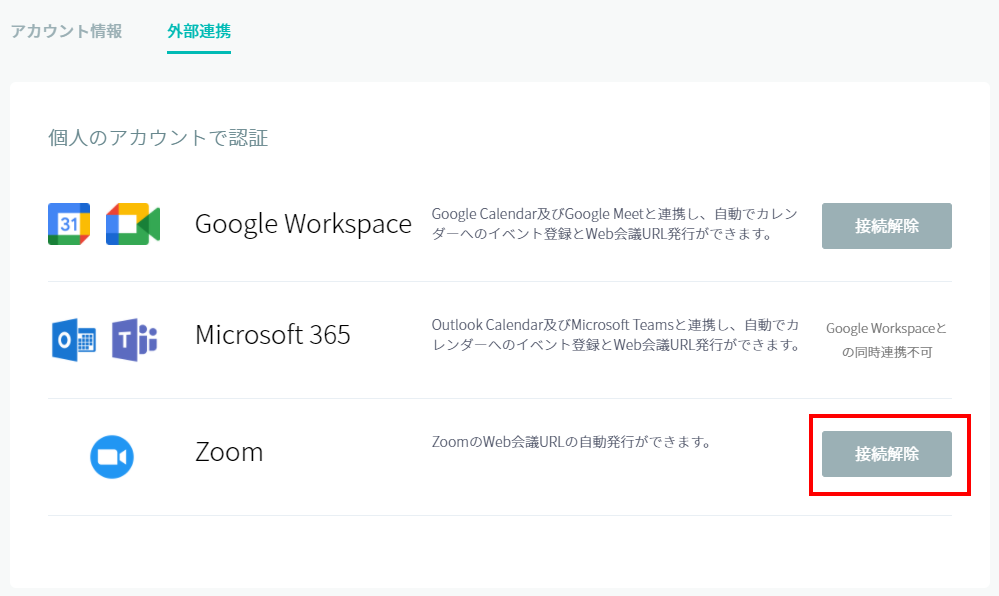Click the Google Workspace service name
Image resolution: width=999 pixels, height=596 pixels.
pyautogui.click(x=303, y=224)
